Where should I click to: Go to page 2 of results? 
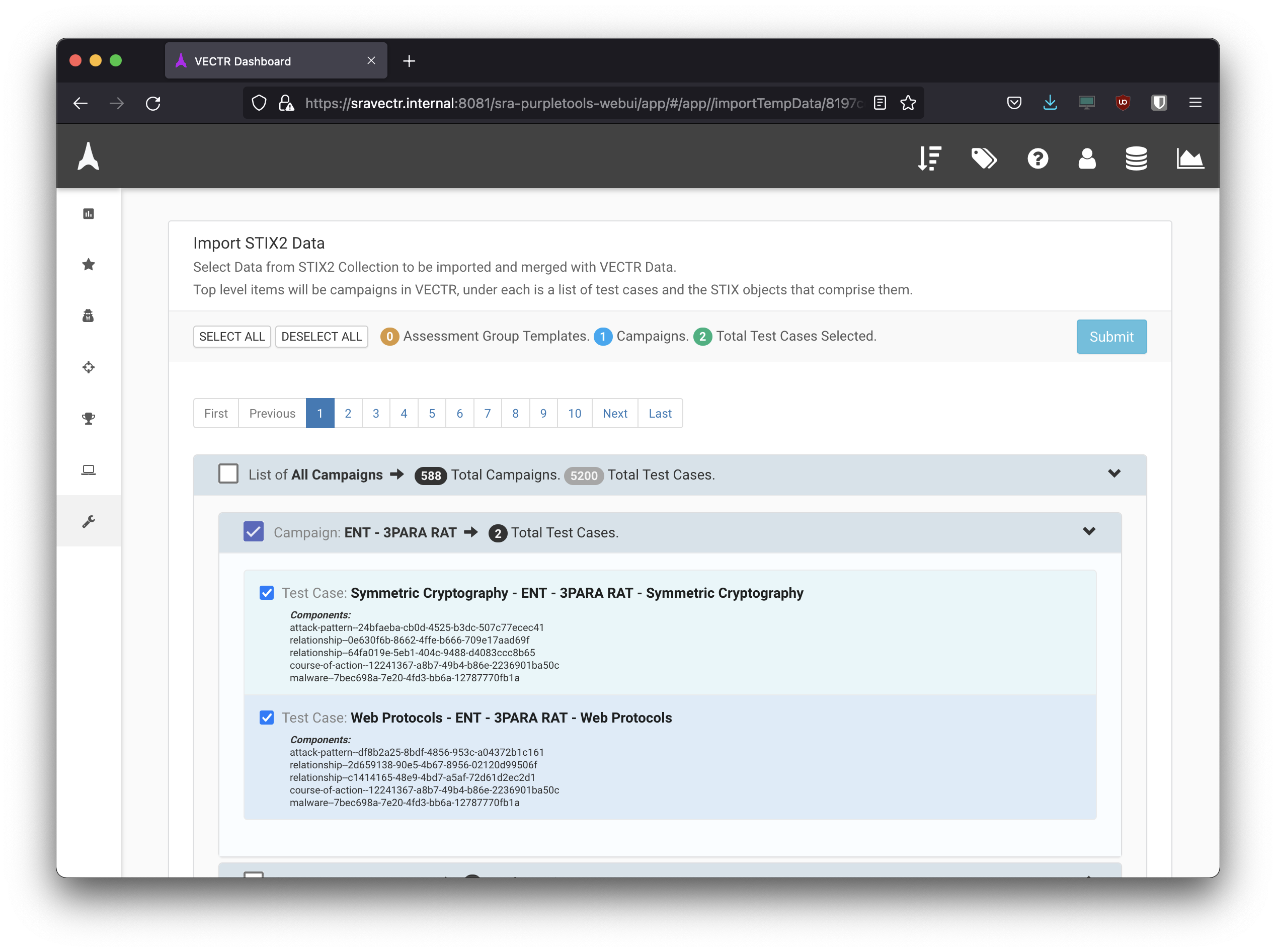point(348,413)
